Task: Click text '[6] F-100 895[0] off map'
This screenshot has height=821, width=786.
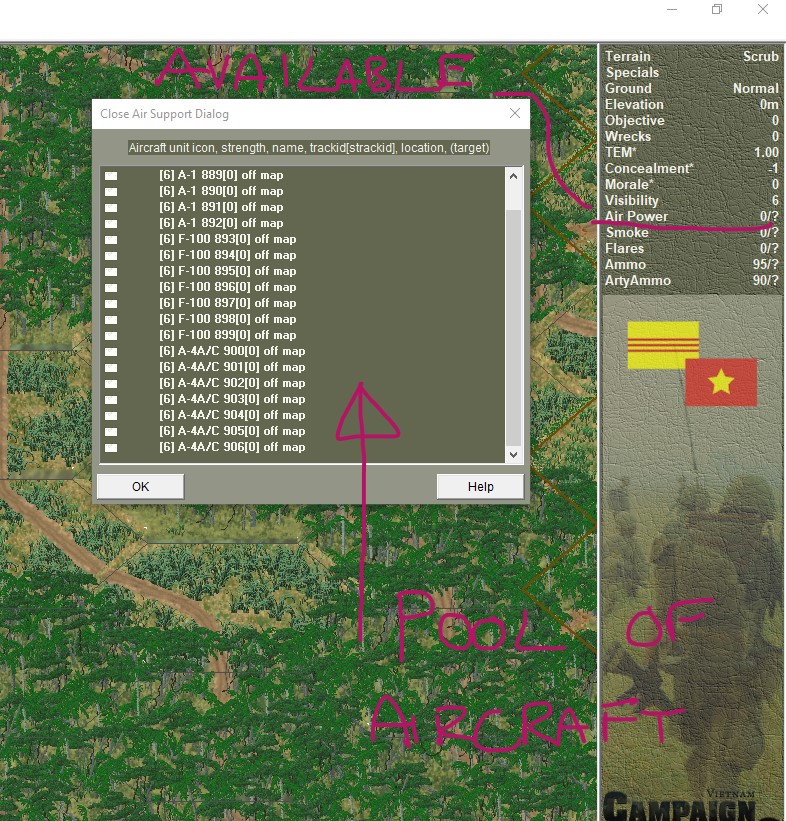Action: (228, 271)
